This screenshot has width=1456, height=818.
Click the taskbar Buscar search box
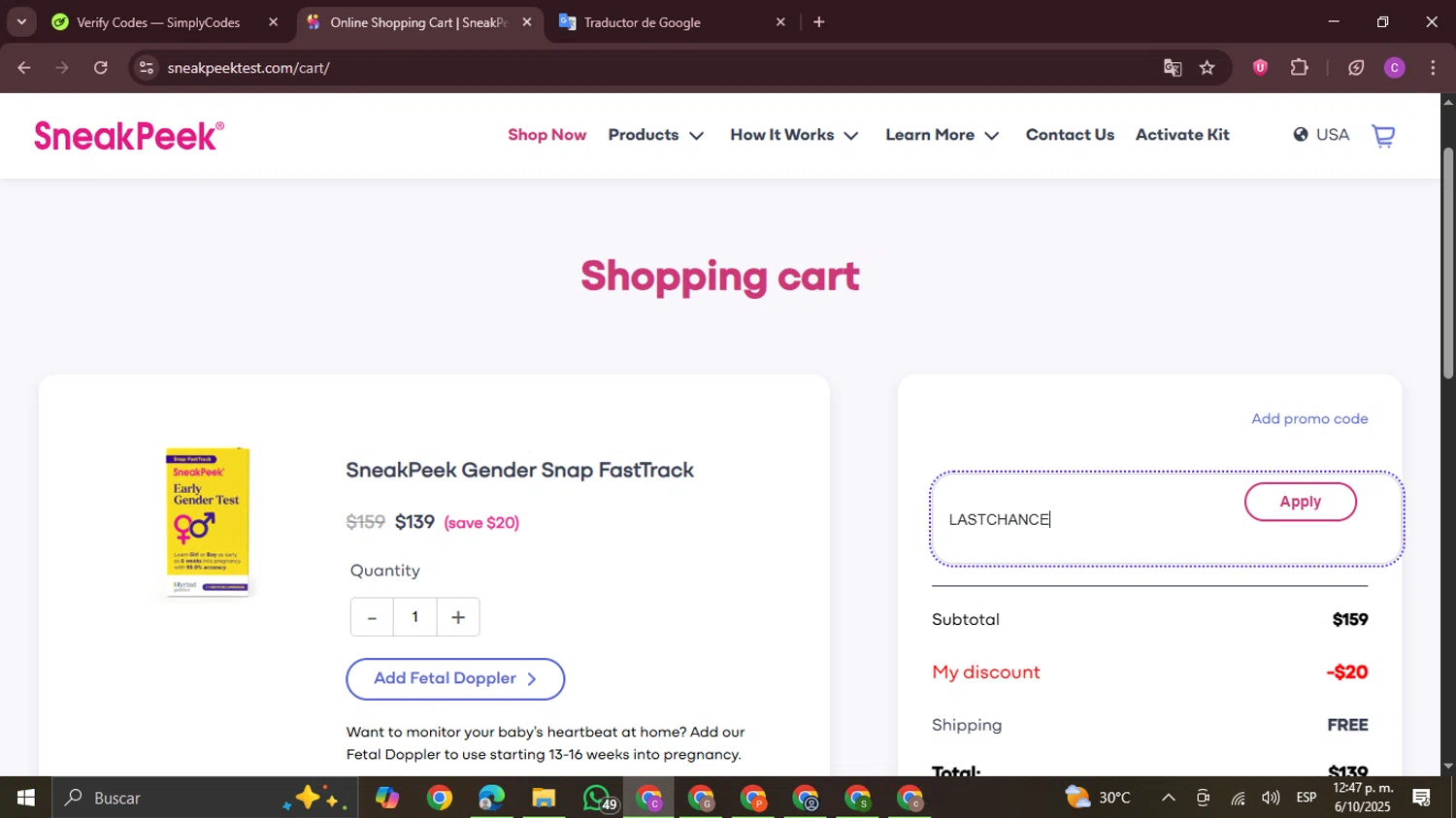click(x=205, y=798)
